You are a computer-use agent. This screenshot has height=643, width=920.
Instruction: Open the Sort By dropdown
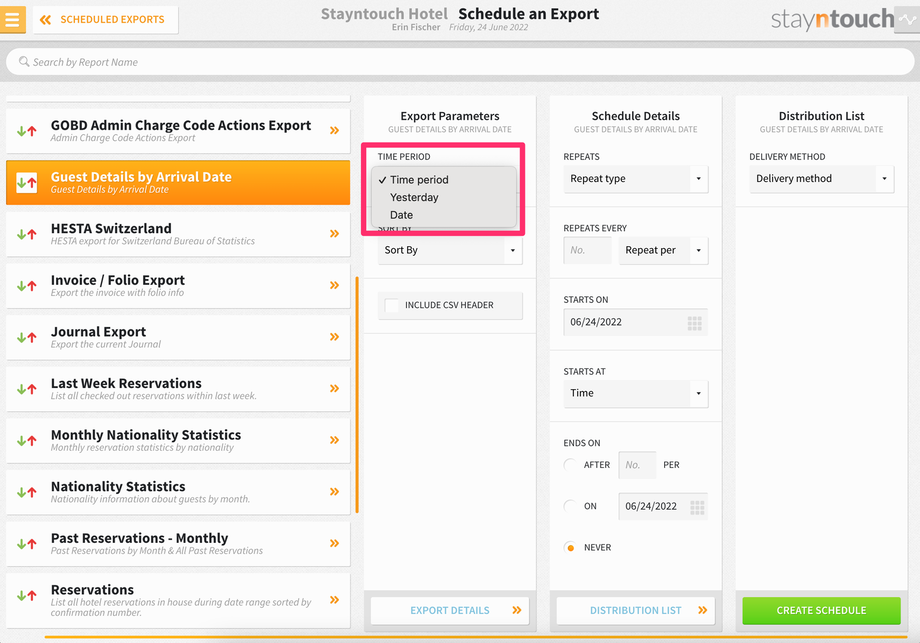click(x=450, y=251)
